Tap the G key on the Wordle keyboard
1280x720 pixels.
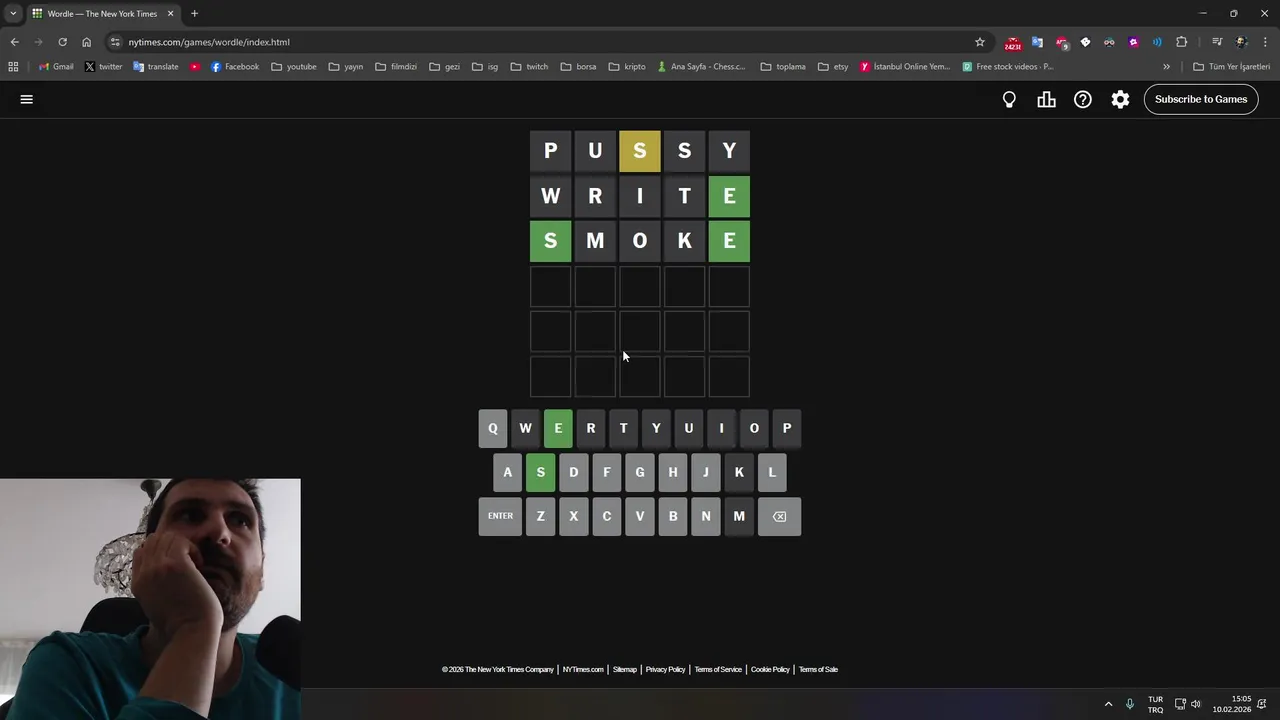(x=640, y=472)
